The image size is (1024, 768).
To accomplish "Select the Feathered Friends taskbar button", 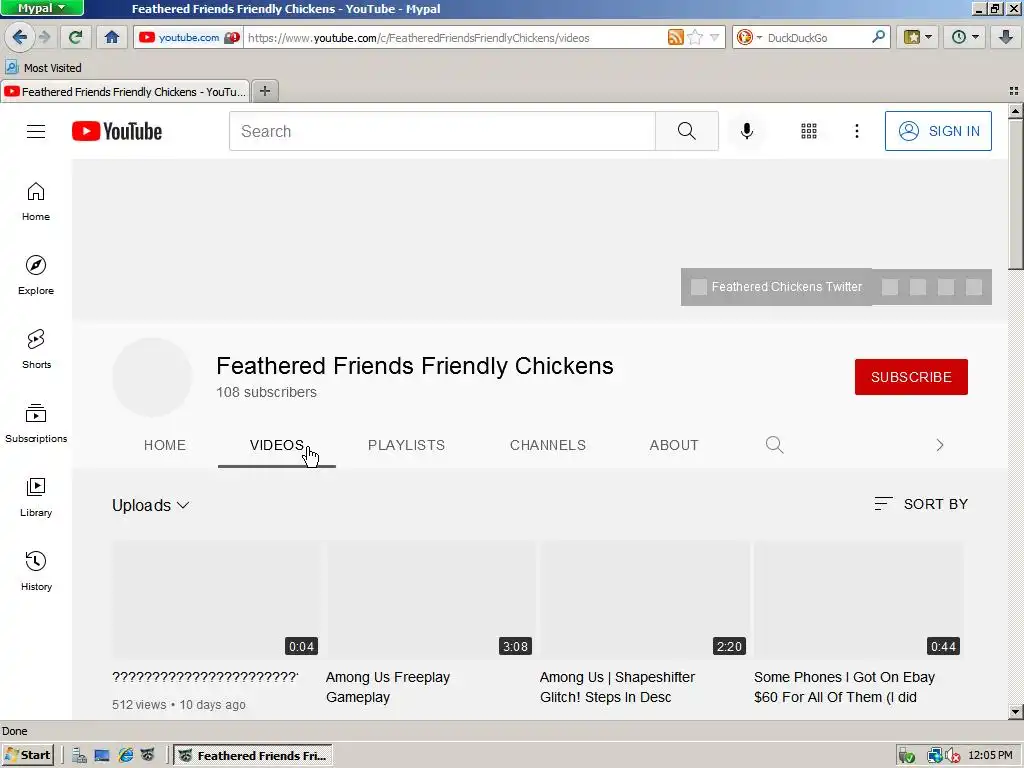I will tap(253, 756).
